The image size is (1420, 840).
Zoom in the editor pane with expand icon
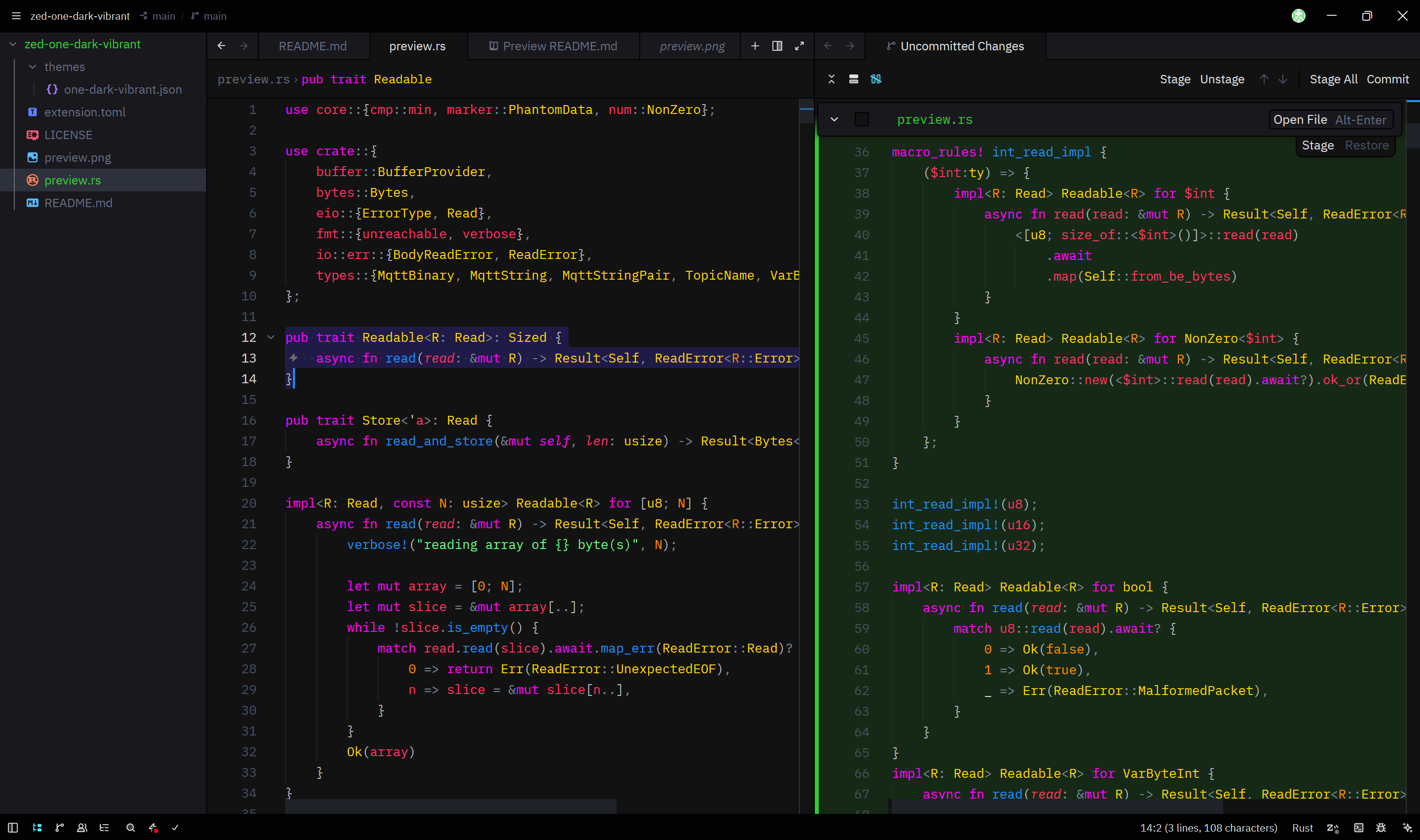click(799, 46)
